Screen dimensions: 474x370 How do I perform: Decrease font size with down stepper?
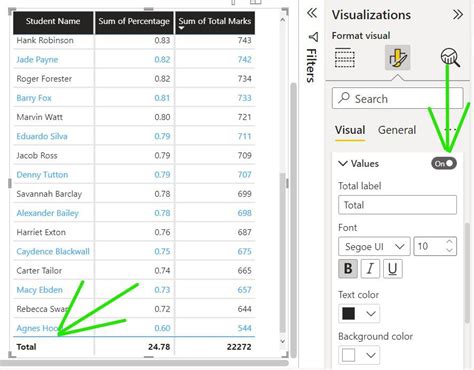(x=449, y=251)
